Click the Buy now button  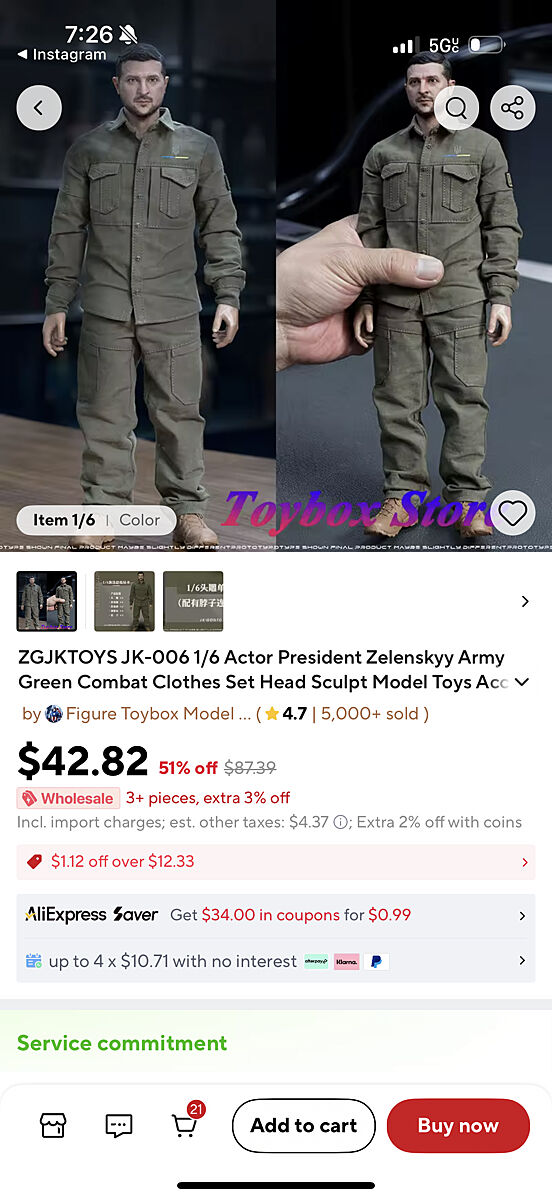(458, 1125)
